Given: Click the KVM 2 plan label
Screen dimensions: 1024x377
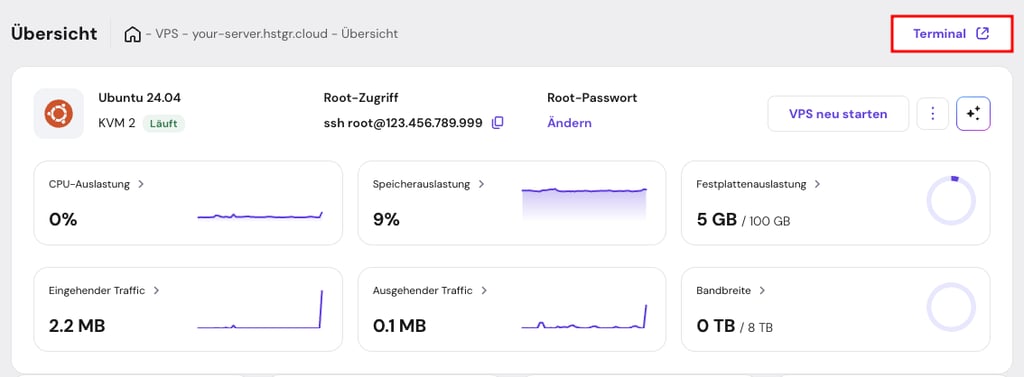Looking at the screenshot, I should (117, 123).
